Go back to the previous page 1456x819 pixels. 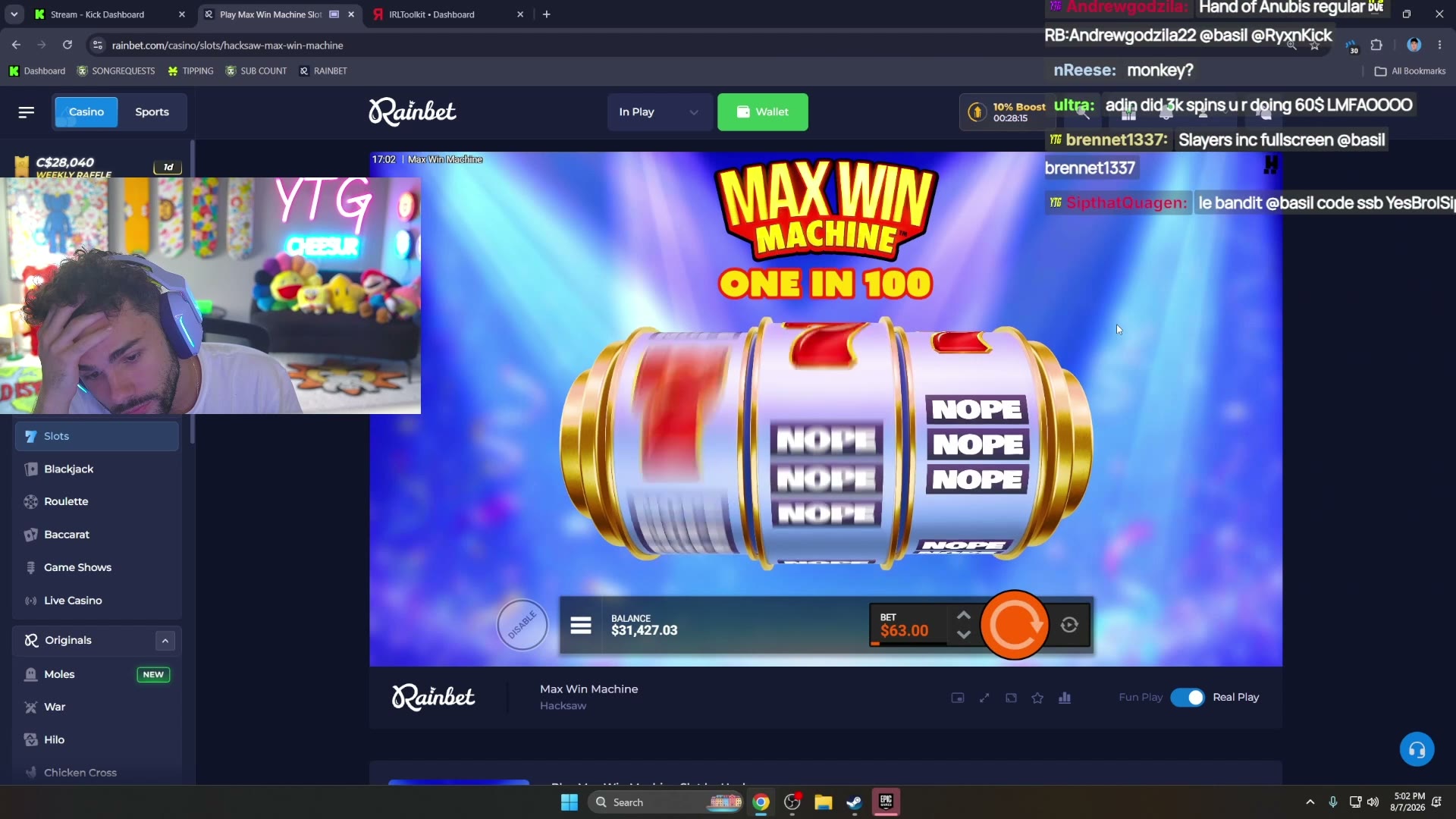click(x=16, y=45)
